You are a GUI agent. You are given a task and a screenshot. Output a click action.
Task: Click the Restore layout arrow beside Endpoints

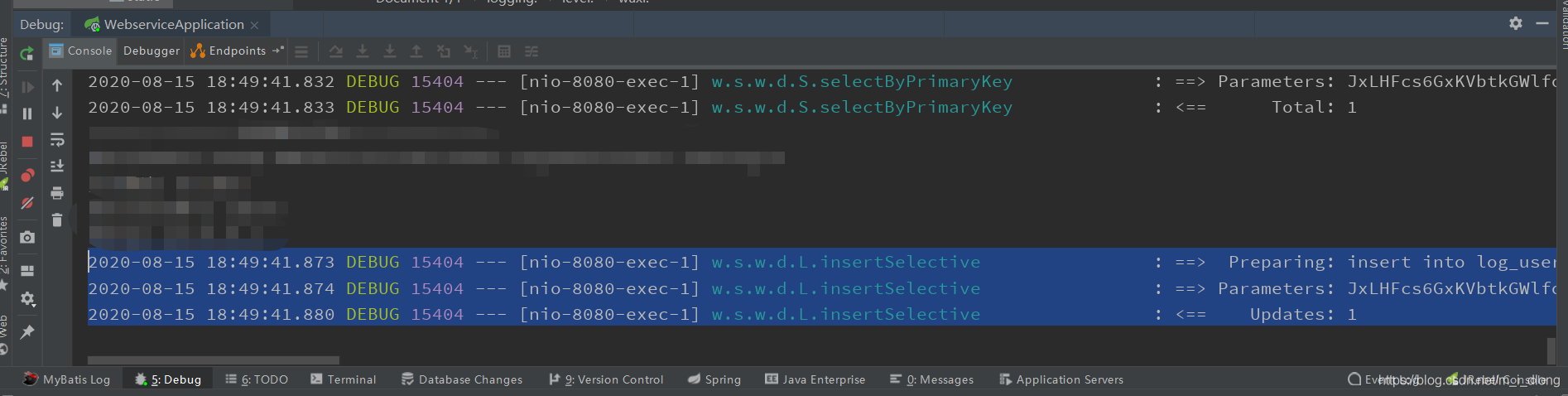278,51
